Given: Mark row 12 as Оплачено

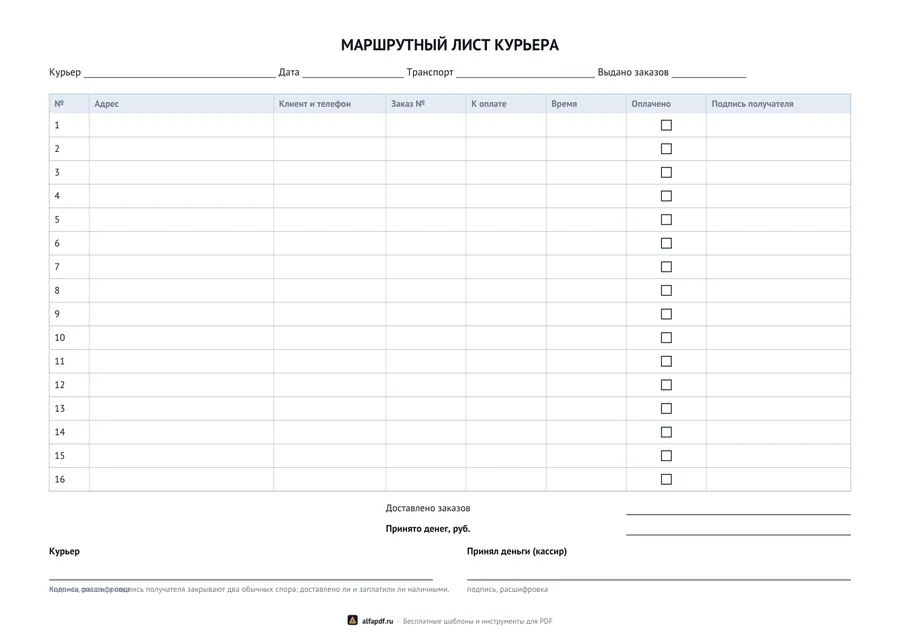Looking at the screenshot, I should coord(666,384).
